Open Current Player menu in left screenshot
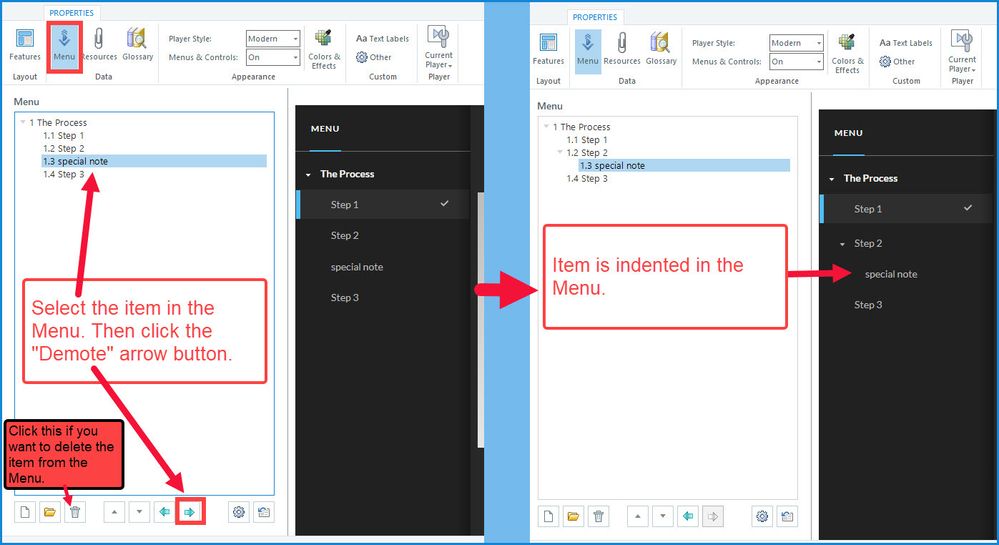The image size is (999, 545). tap(439, 48)
